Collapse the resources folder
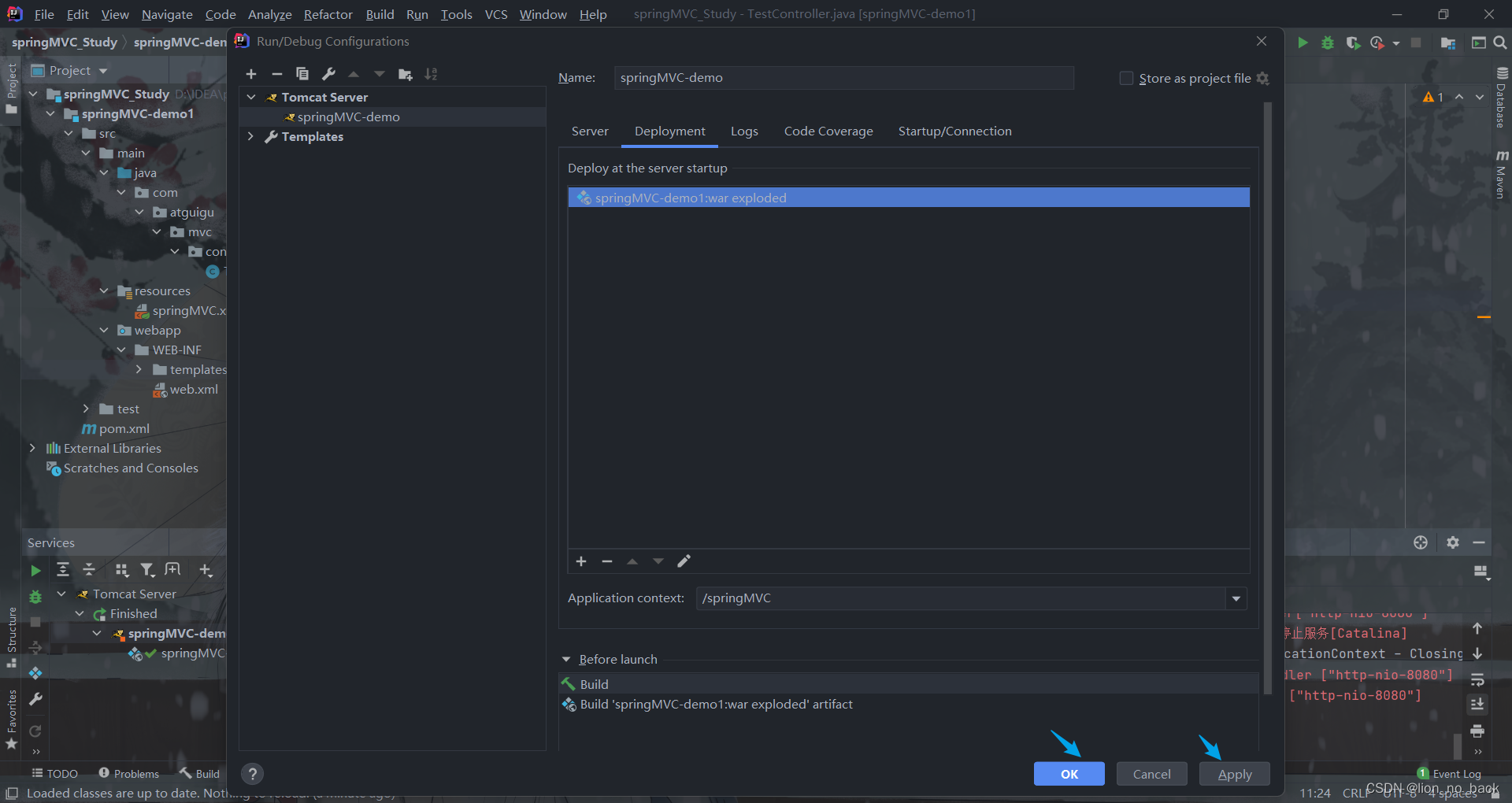1512x803 pixels. [x=104, y=290]
